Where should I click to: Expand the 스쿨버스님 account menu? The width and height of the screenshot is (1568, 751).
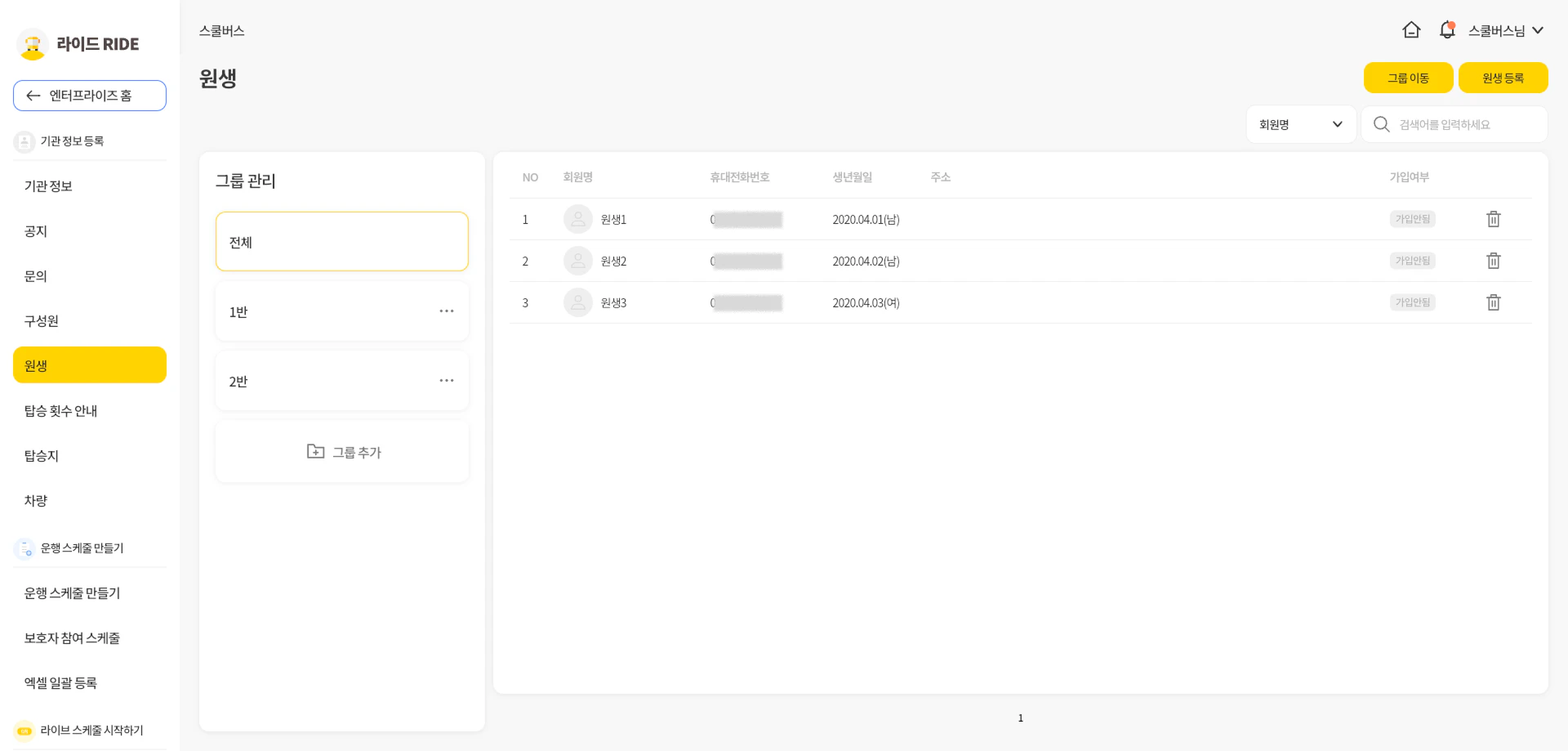(x=1506, y=30)
